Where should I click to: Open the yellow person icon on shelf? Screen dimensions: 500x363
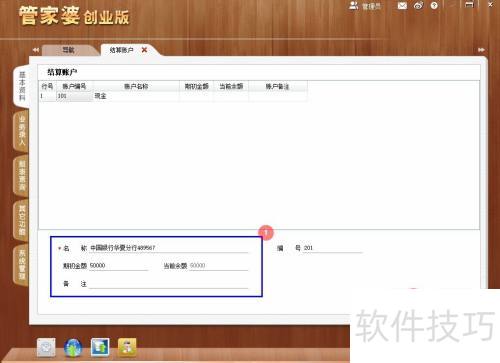click(127, 347)
